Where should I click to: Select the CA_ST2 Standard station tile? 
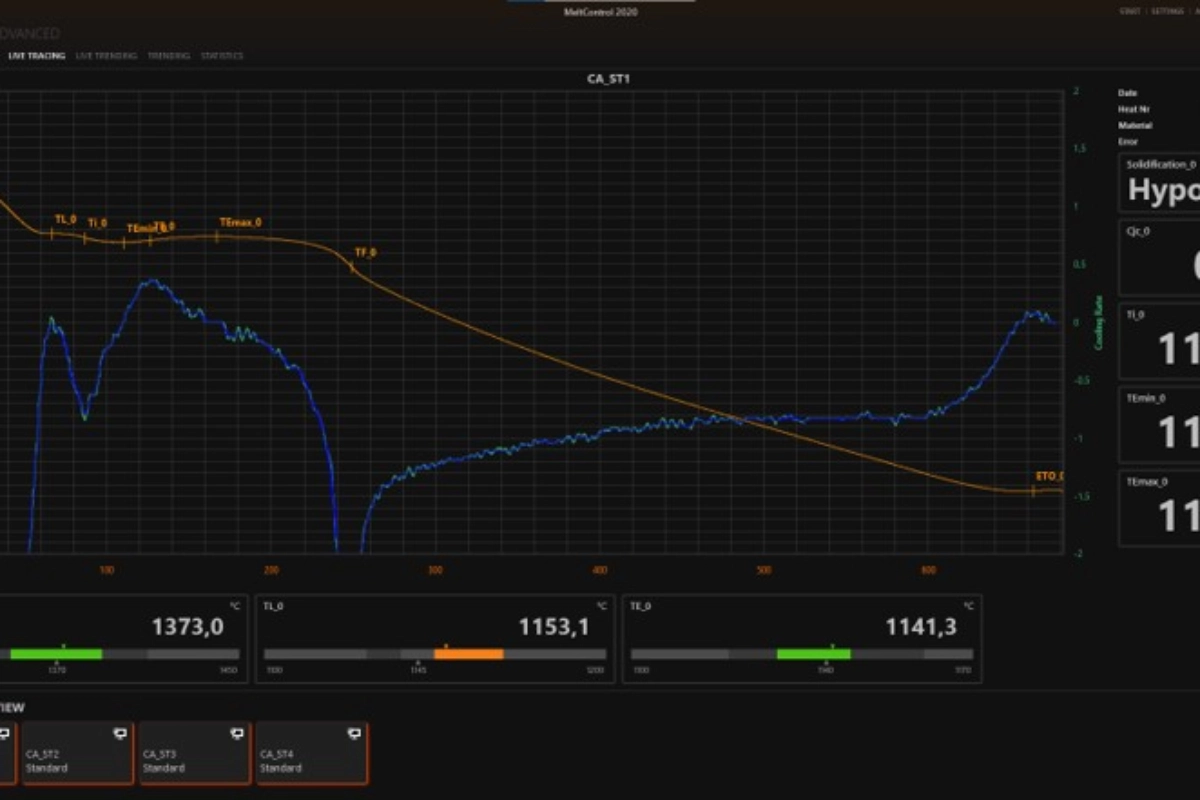pos(78,754)
